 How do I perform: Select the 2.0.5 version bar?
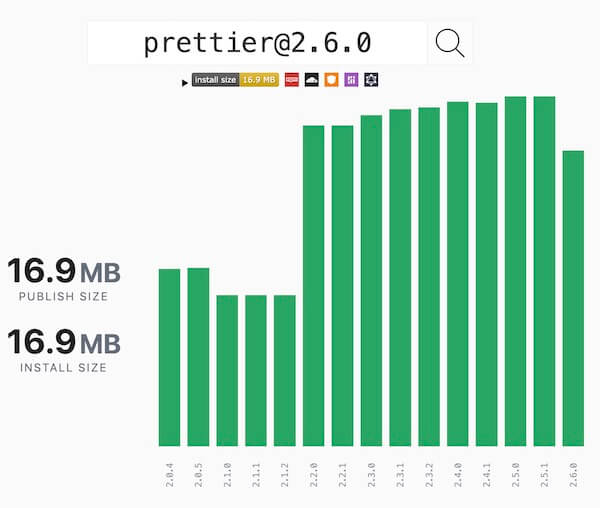[x=198, y=356]
